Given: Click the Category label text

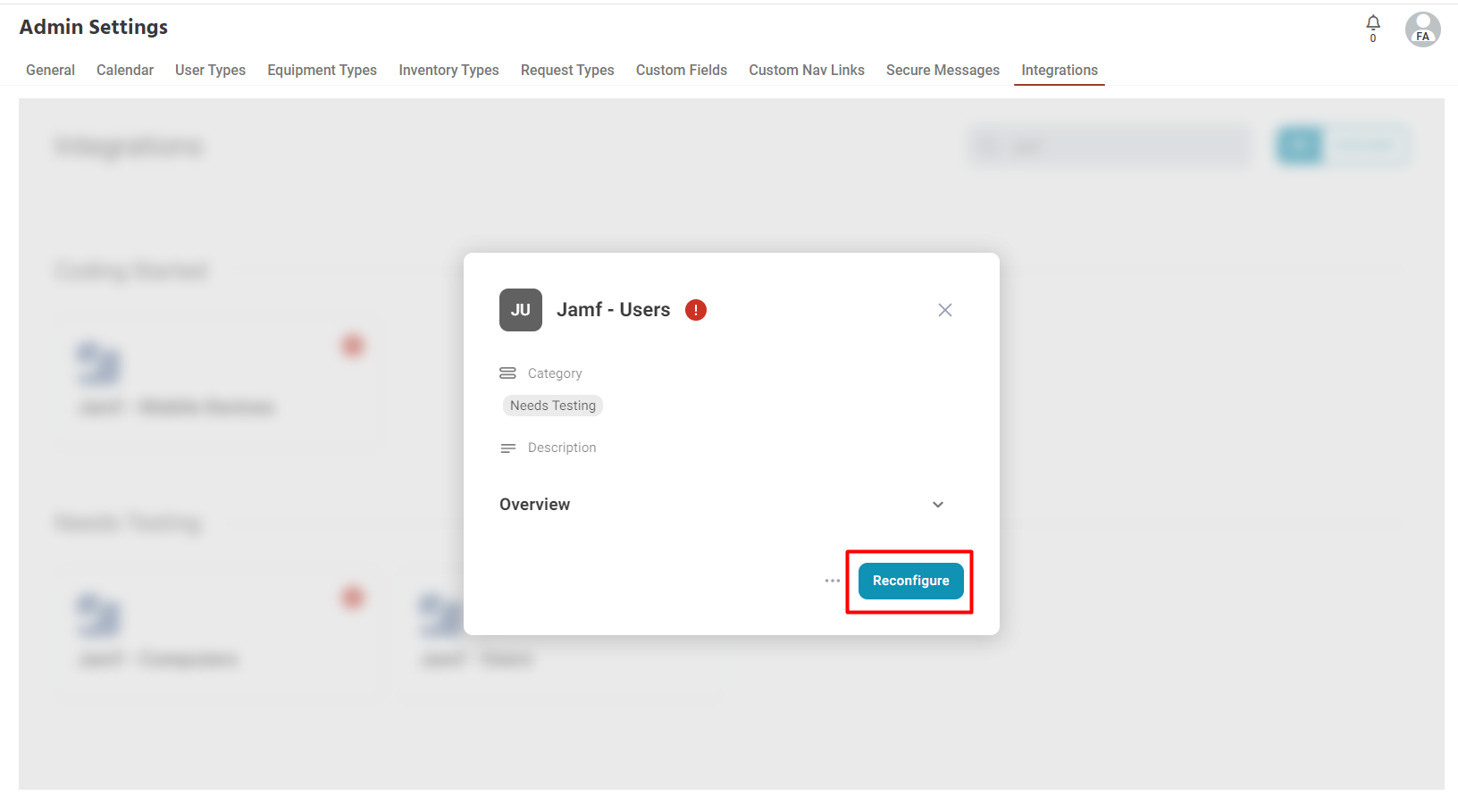Looking at the screenshot, I should [555, 373].
